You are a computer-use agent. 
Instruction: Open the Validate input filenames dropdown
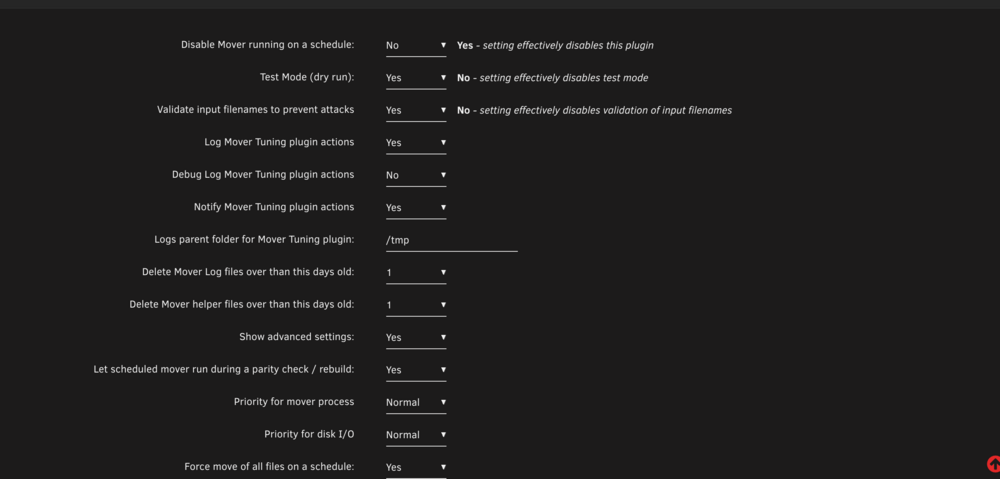(416, 110)
